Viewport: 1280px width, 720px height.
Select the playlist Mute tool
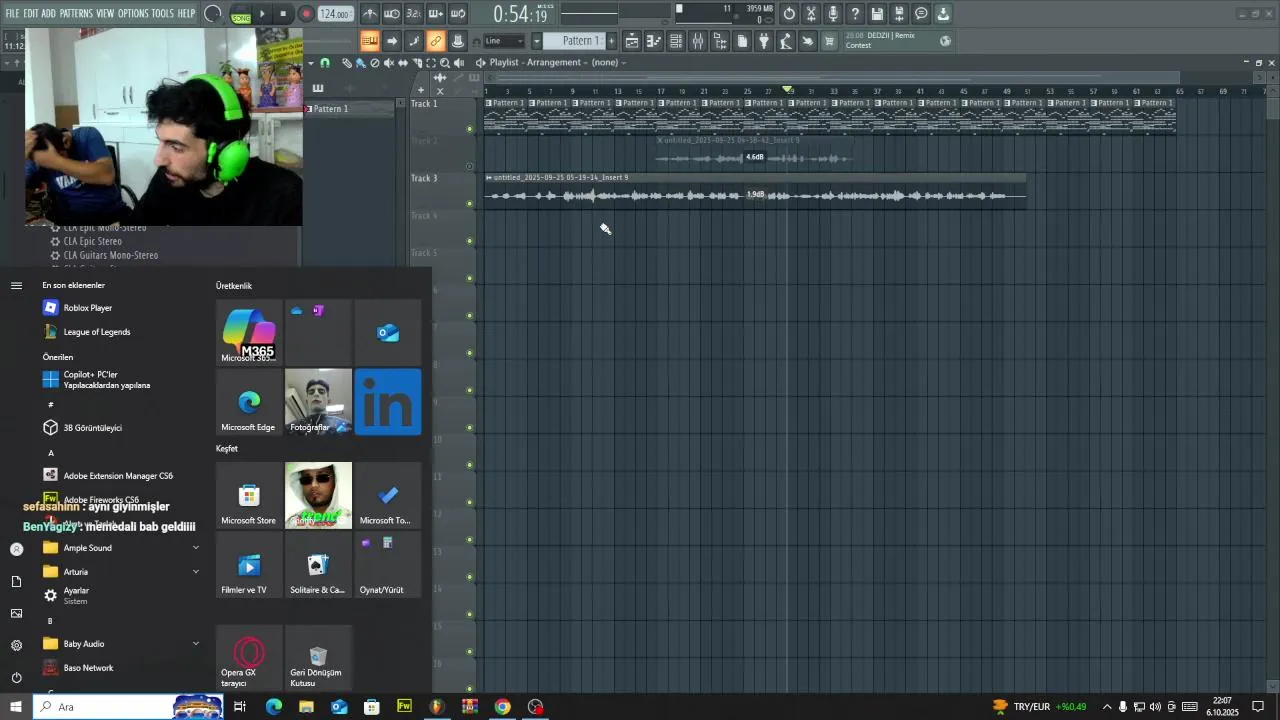pyautogui.click(x=389, y=62)
